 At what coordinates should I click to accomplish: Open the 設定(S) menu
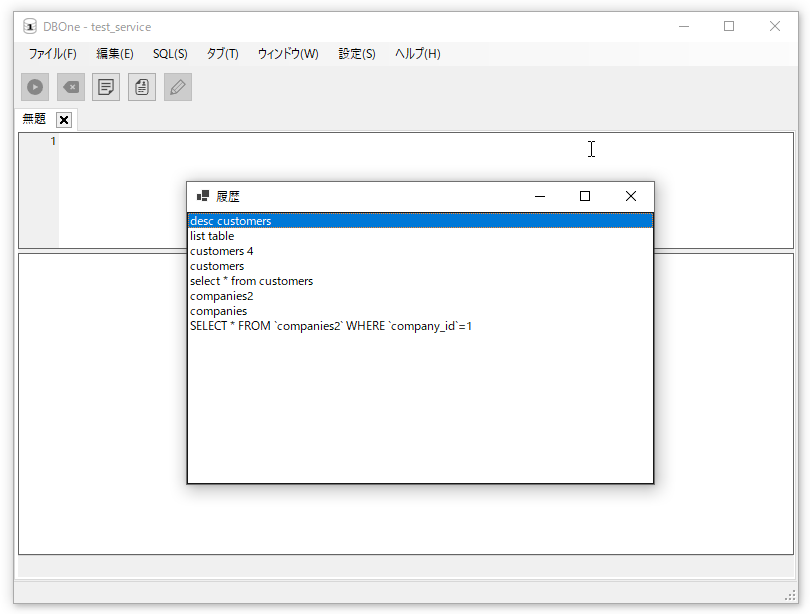tap(357, 54)
